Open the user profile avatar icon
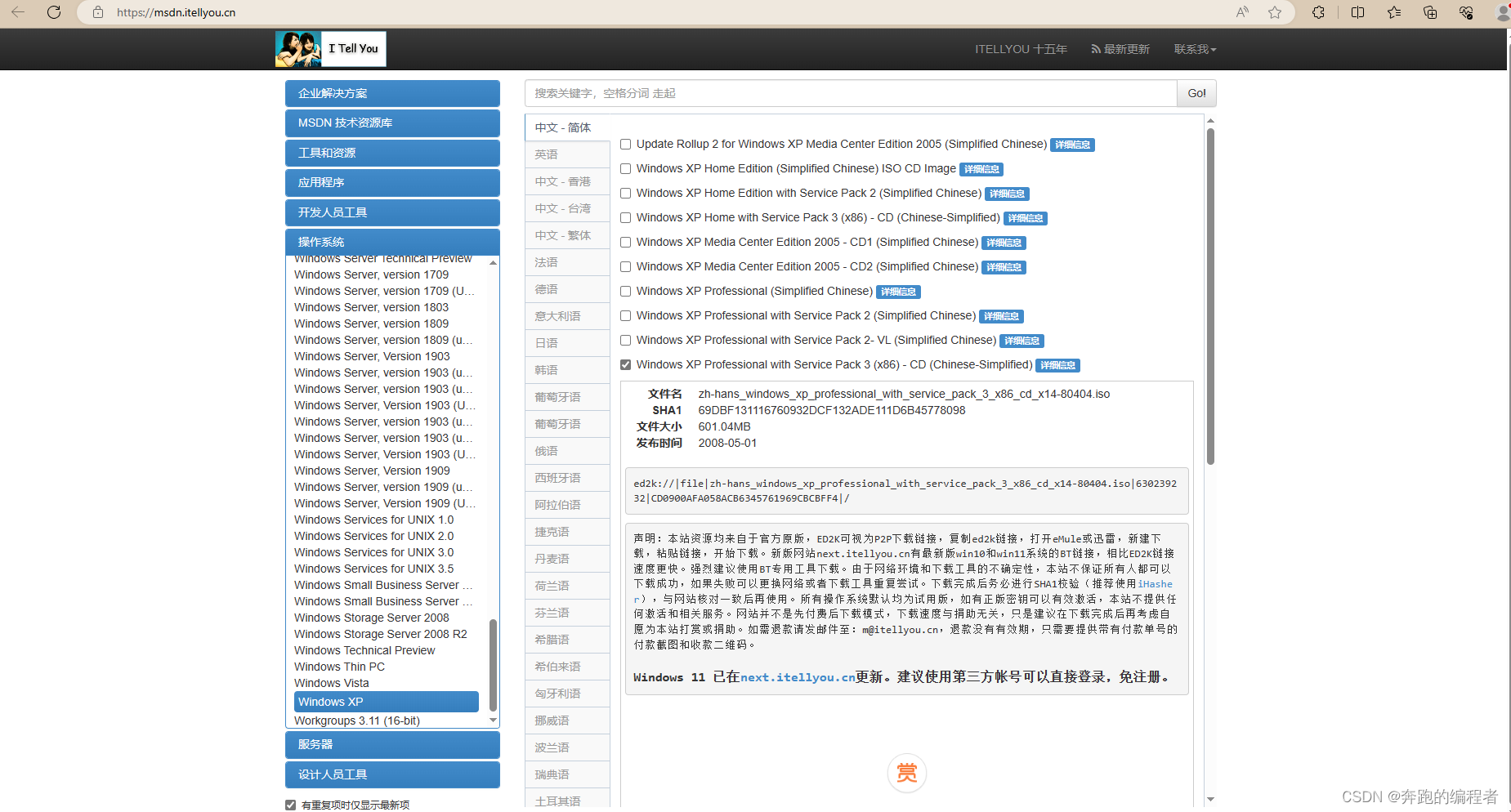 tap(1502, 12)
